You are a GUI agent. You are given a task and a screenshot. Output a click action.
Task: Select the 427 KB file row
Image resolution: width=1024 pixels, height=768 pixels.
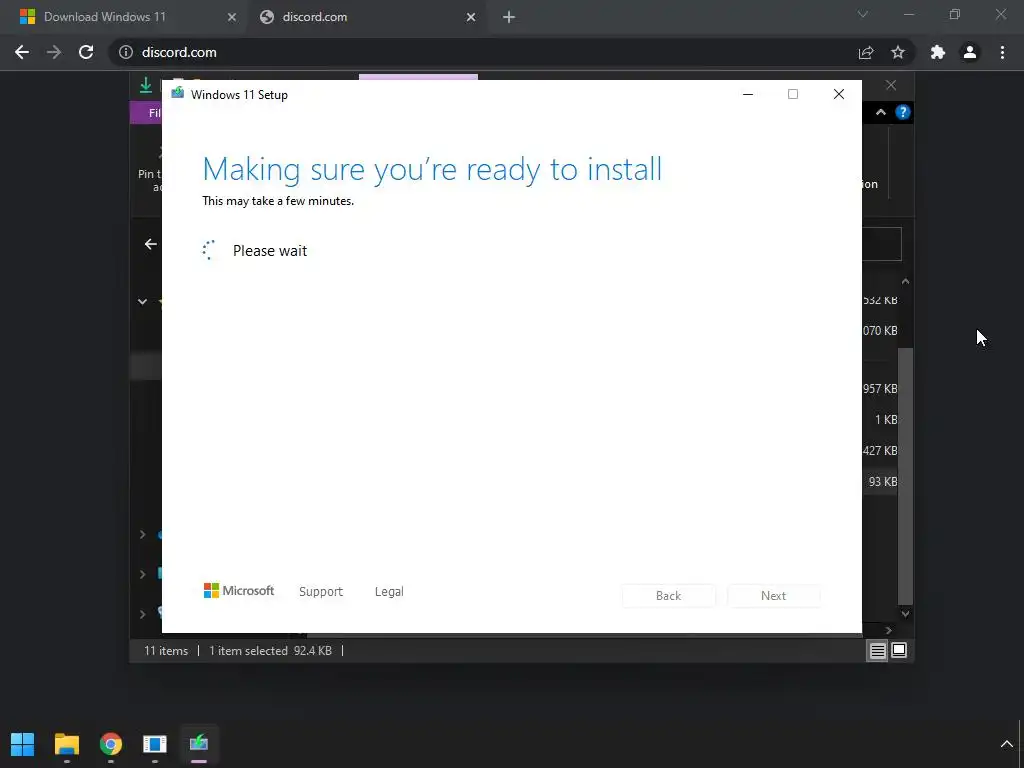click(x=880, y=451)
